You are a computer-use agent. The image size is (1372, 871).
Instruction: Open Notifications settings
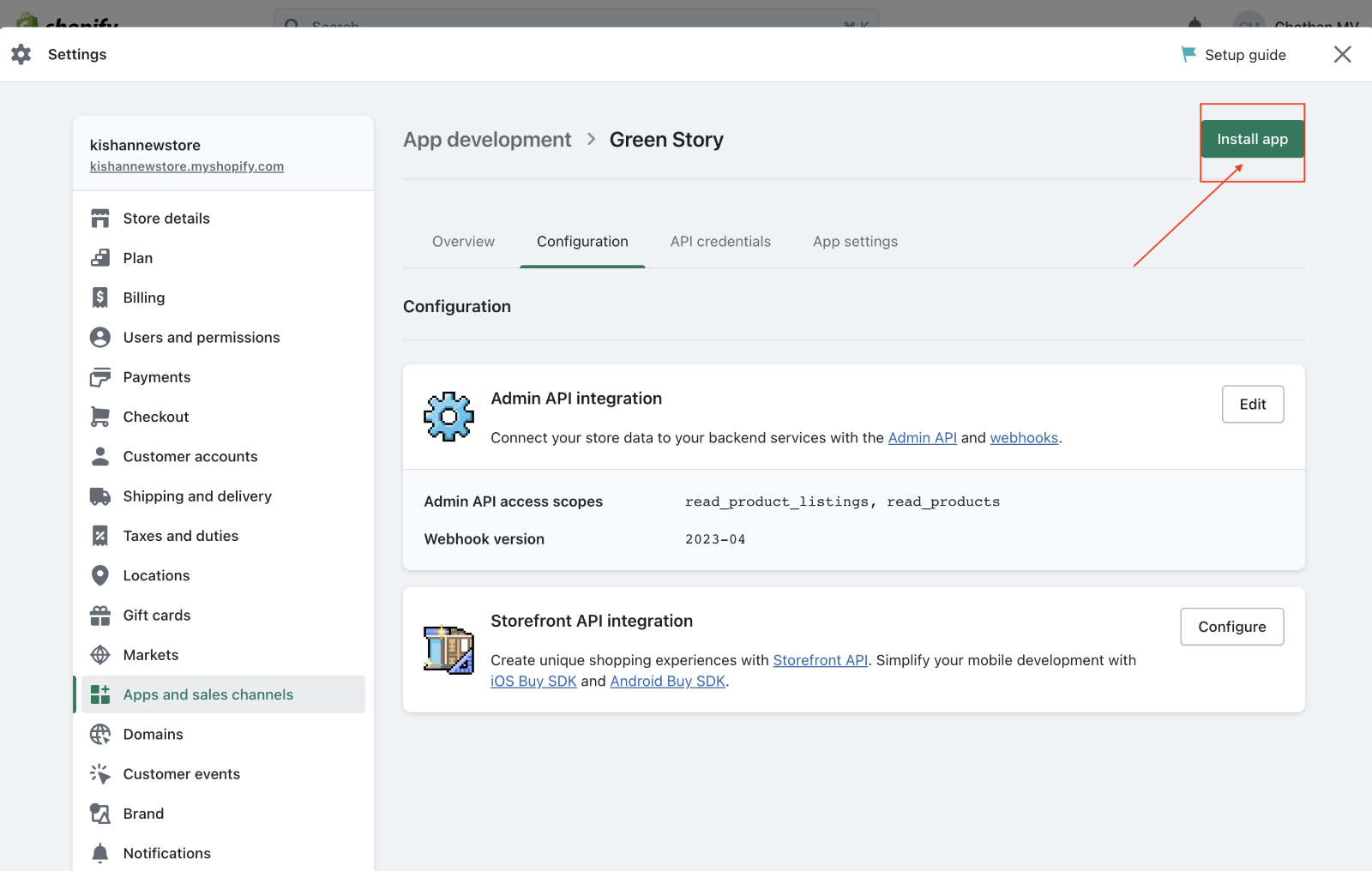[x=223, y=853]
